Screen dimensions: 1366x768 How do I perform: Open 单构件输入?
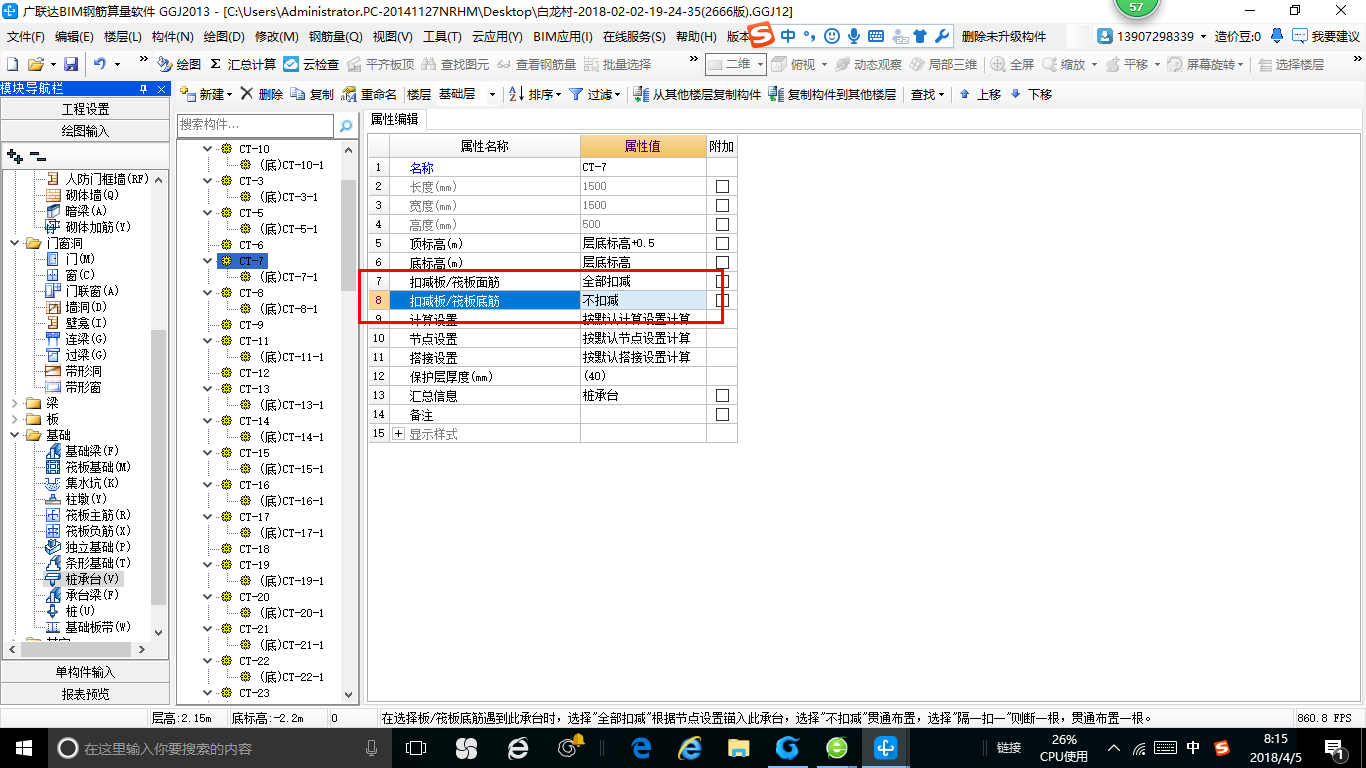pyautogui.click(x=85, y=672)
